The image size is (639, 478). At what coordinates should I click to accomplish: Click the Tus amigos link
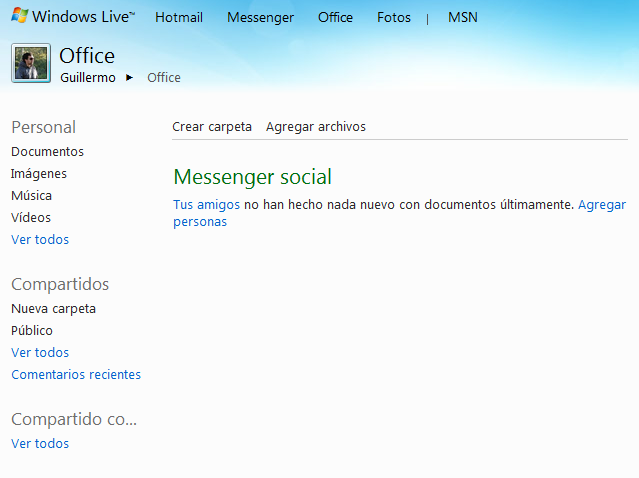tap(206, 205)
